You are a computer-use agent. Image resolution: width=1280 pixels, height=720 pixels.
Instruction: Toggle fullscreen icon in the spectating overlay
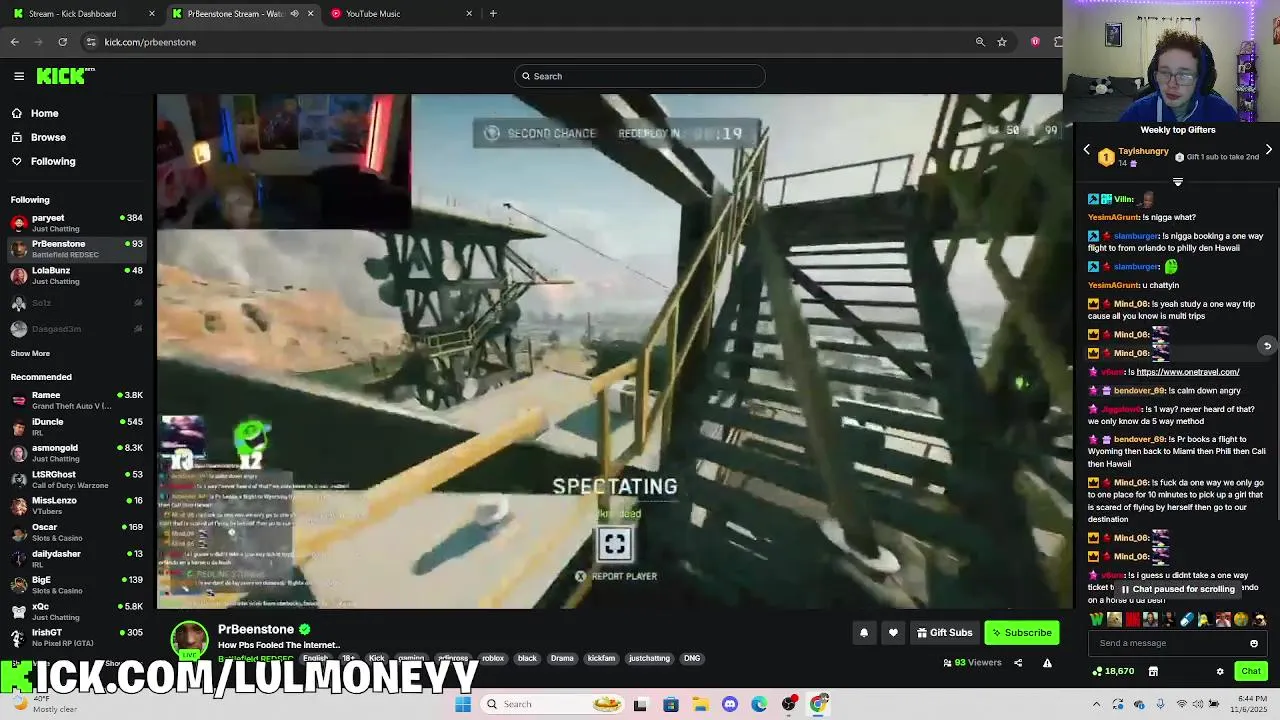tap(615, 544)
